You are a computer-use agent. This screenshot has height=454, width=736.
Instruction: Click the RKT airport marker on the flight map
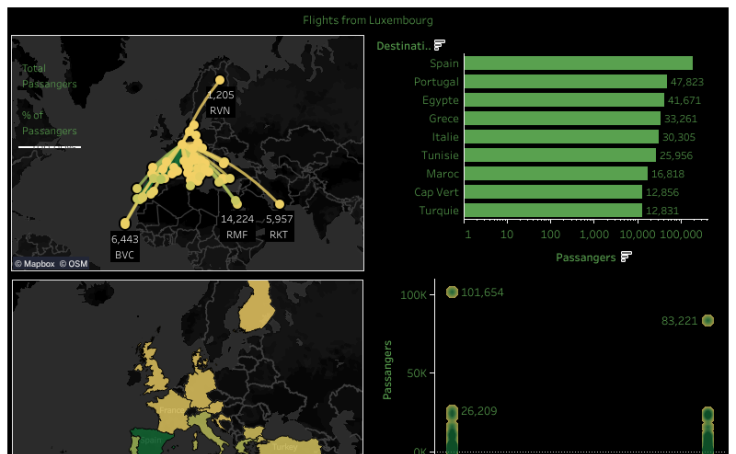tap(279, 204)
